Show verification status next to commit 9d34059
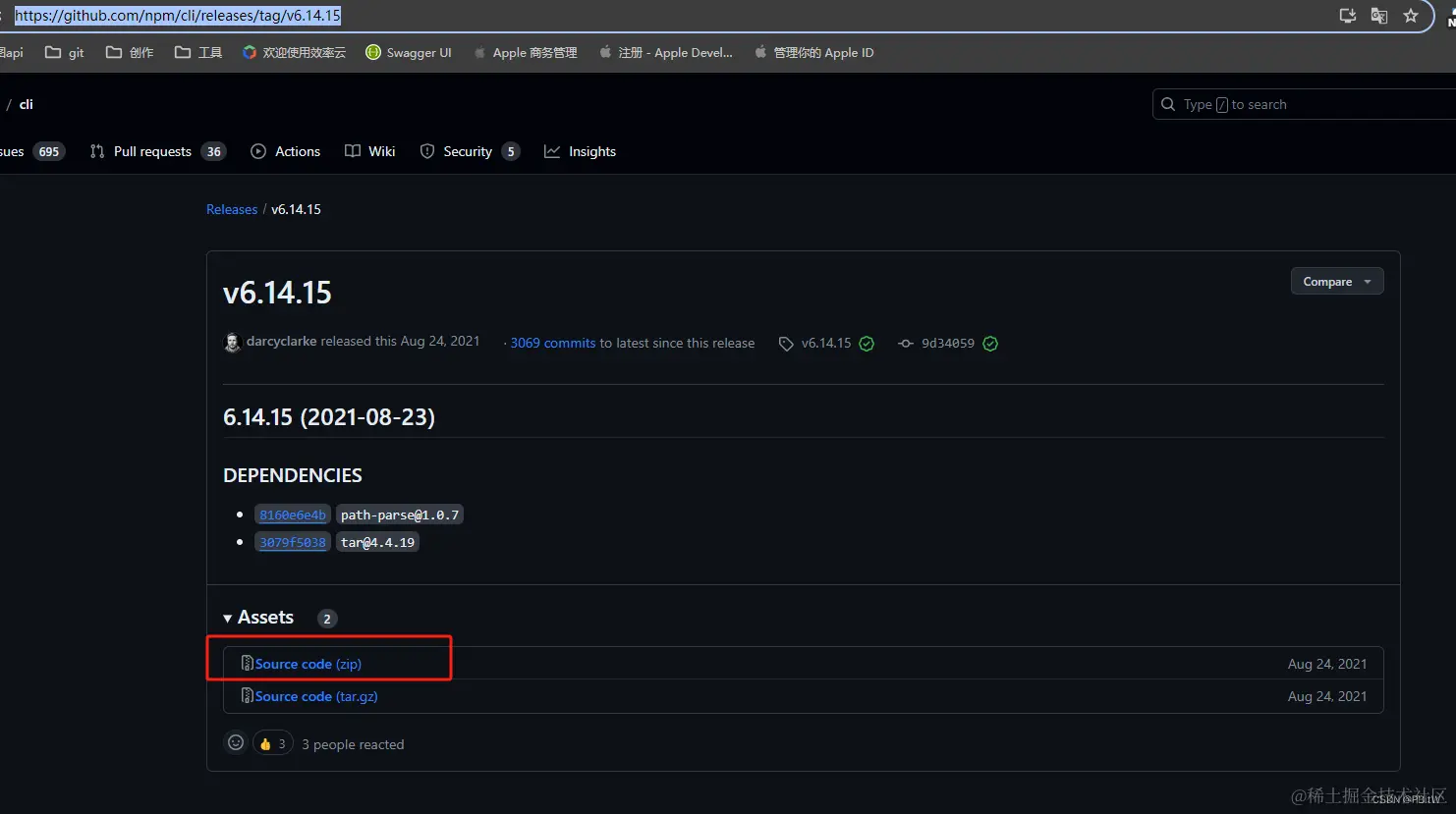Image resolution: width=1456 pixels, height=814 pixels. (990, 344)
